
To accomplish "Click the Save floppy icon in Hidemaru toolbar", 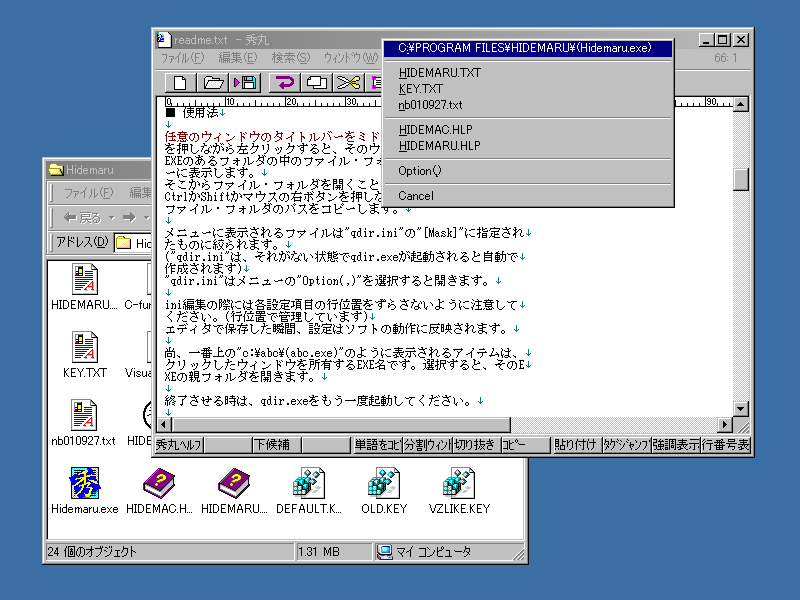I will 246,82.
